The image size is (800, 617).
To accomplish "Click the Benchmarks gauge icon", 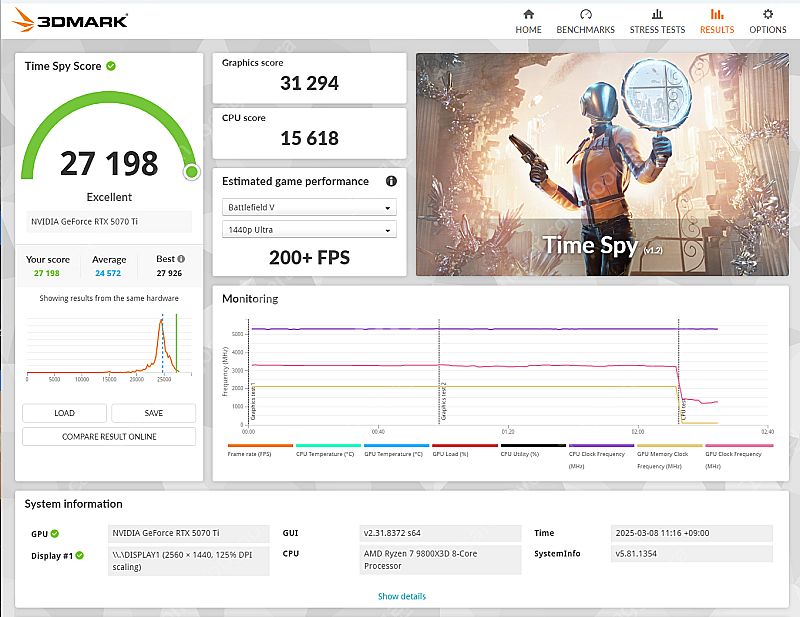I will (586, 14).
